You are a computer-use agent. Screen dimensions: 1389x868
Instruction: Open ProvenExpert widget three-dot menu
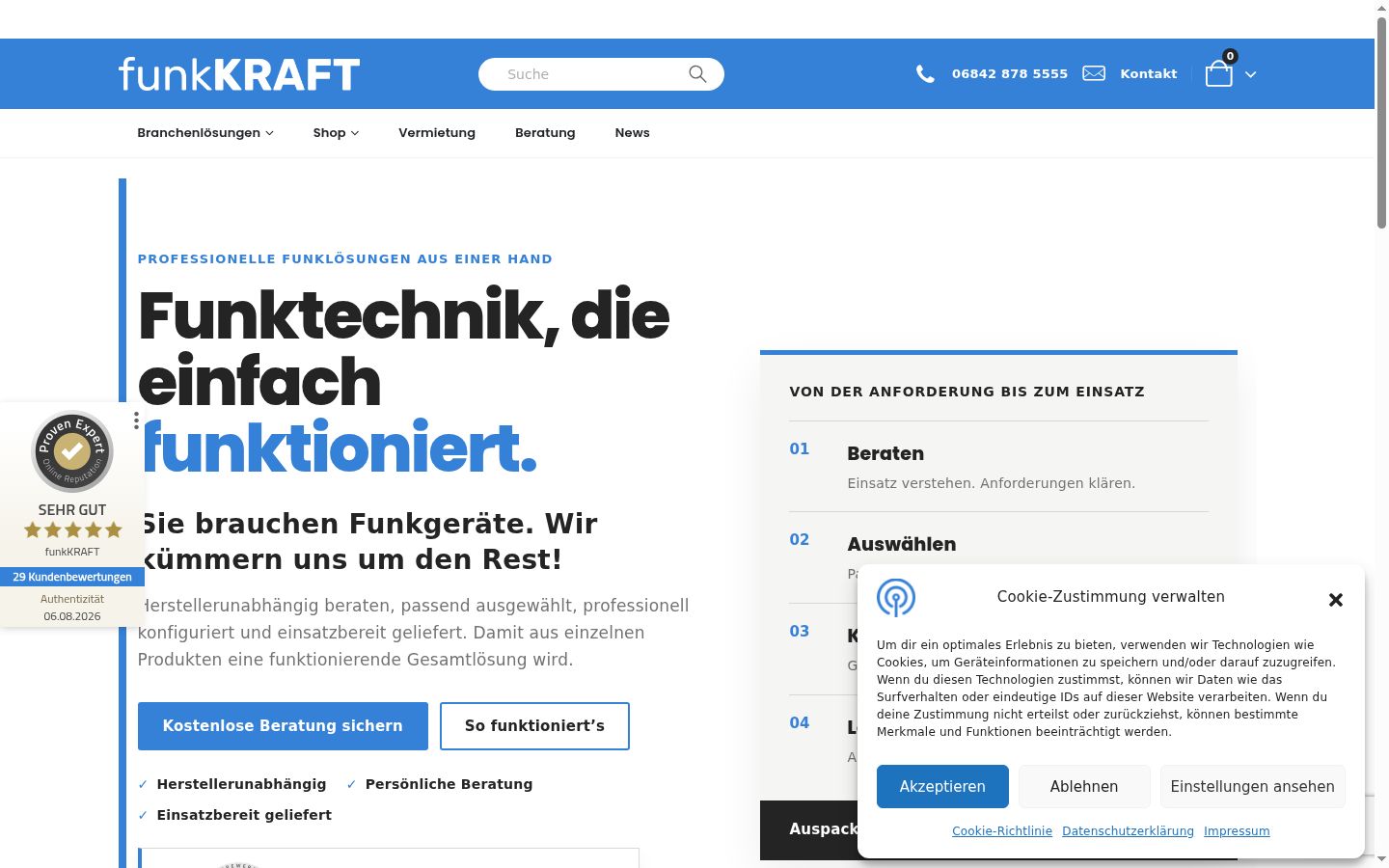(137, 420)
